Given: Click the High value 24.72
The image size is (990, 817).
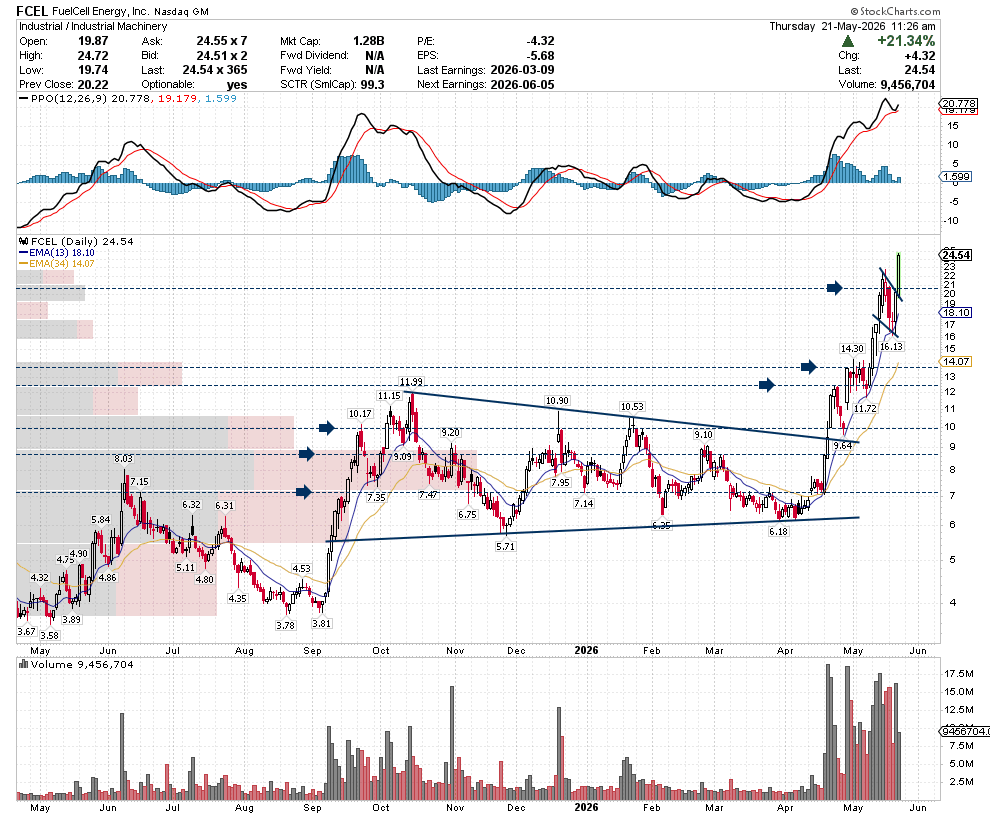Looking at the screenshot, I should point(93,56).
